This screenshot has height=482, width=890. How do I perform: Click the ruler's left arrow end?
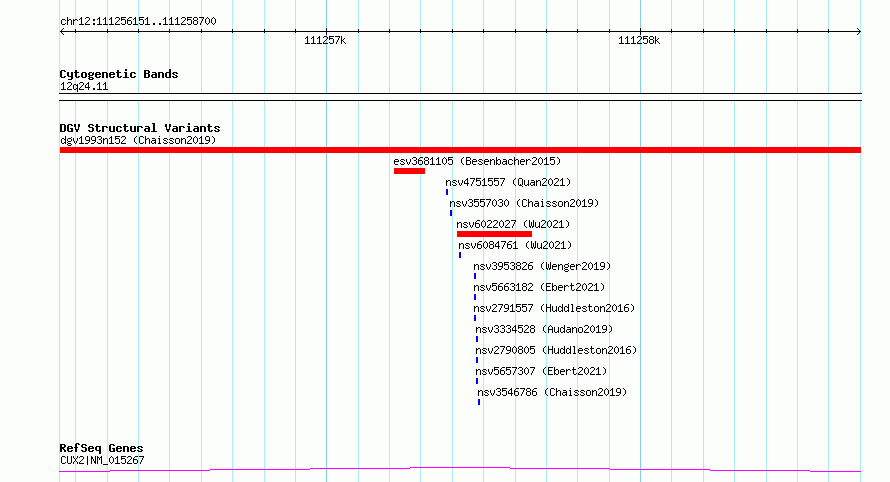point(62,32)
